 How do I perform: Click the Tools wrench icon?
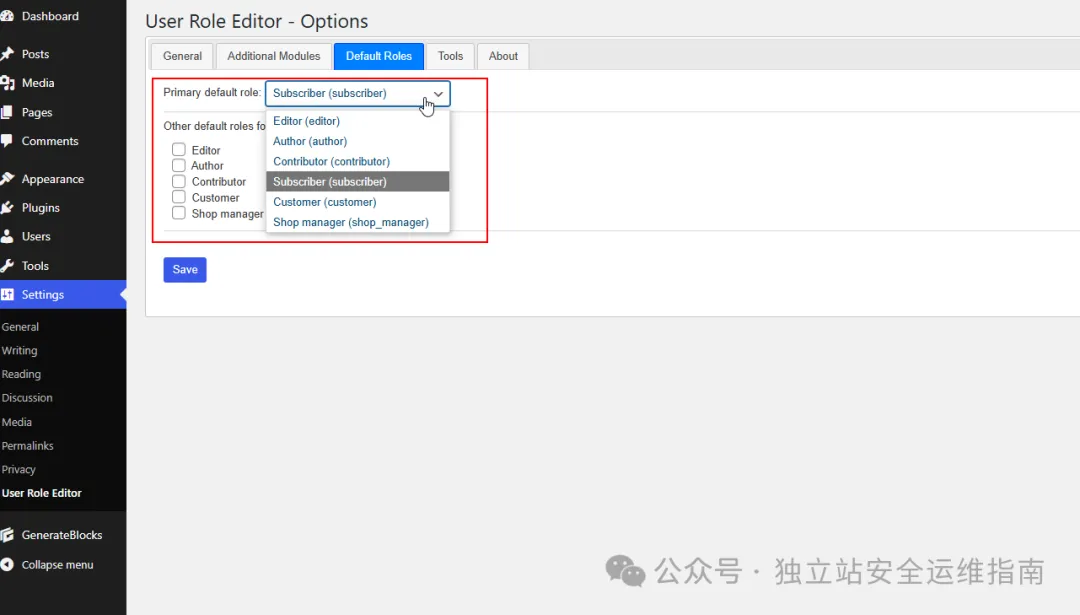[7, 266]
